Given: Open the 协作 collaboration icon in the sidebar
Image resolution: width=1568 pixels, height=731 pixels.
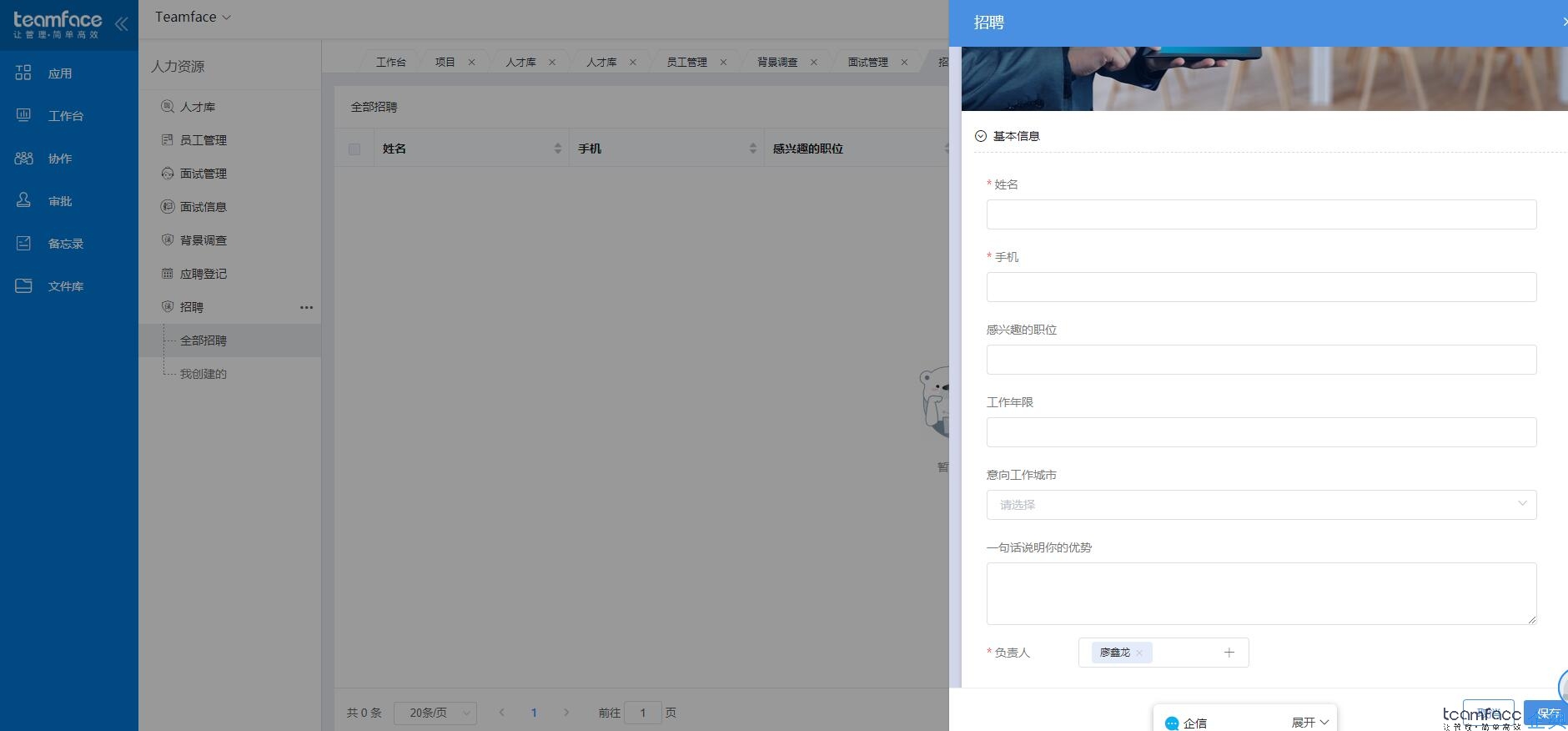Looking at the screenshot, I should 23,158.
